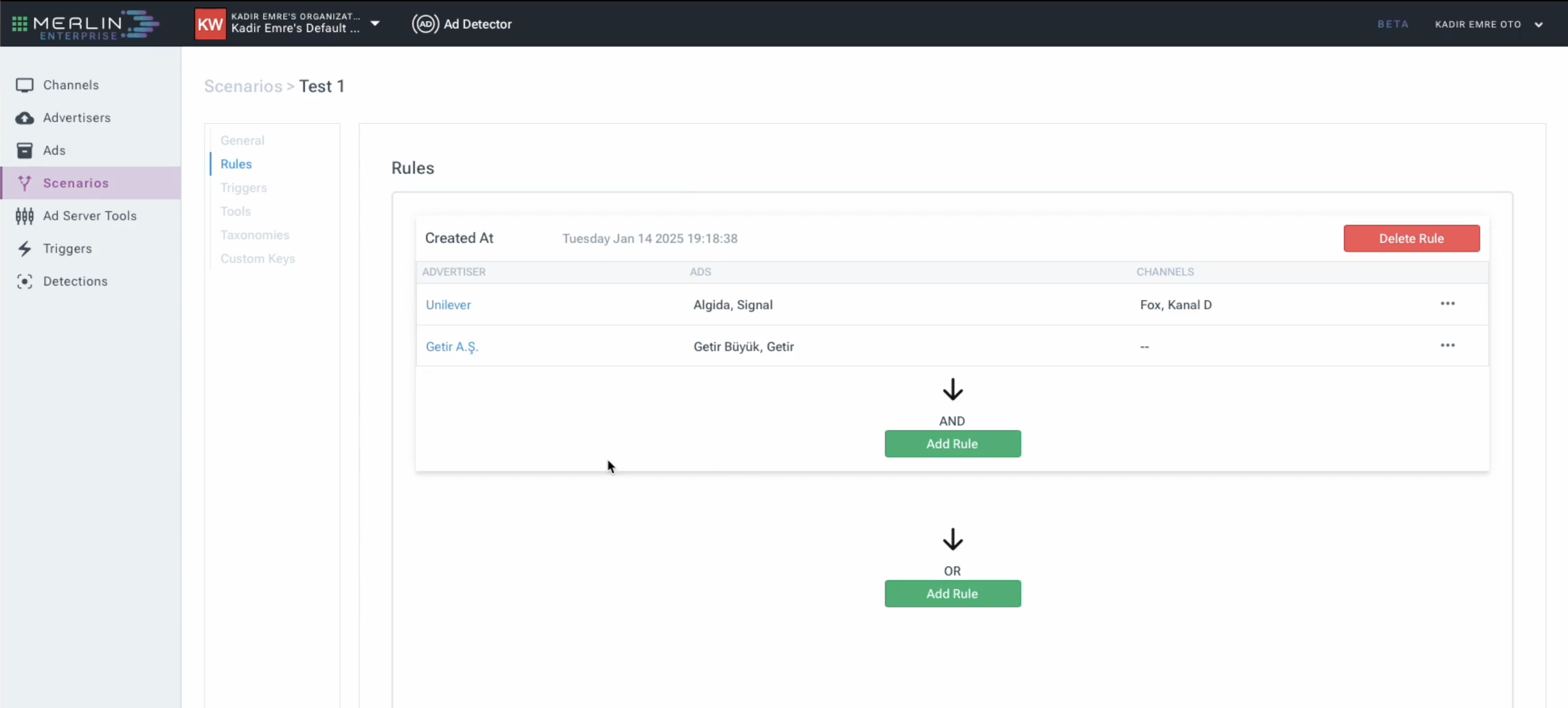Open more options for Getir A.Ş. row
Image resolution: width=1568 pixels, height=708 pixels.
[x=1448, y=346]
